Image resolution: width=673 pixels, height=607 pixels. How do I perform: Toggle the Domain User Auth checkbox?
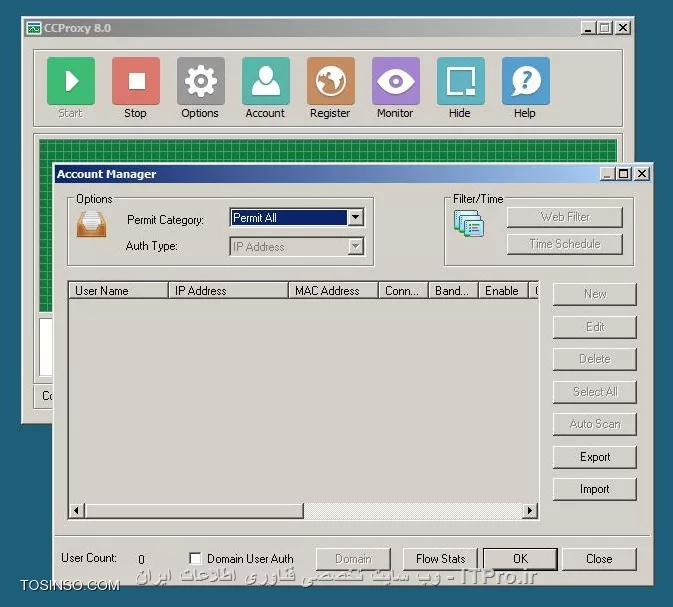click(195, 558)
